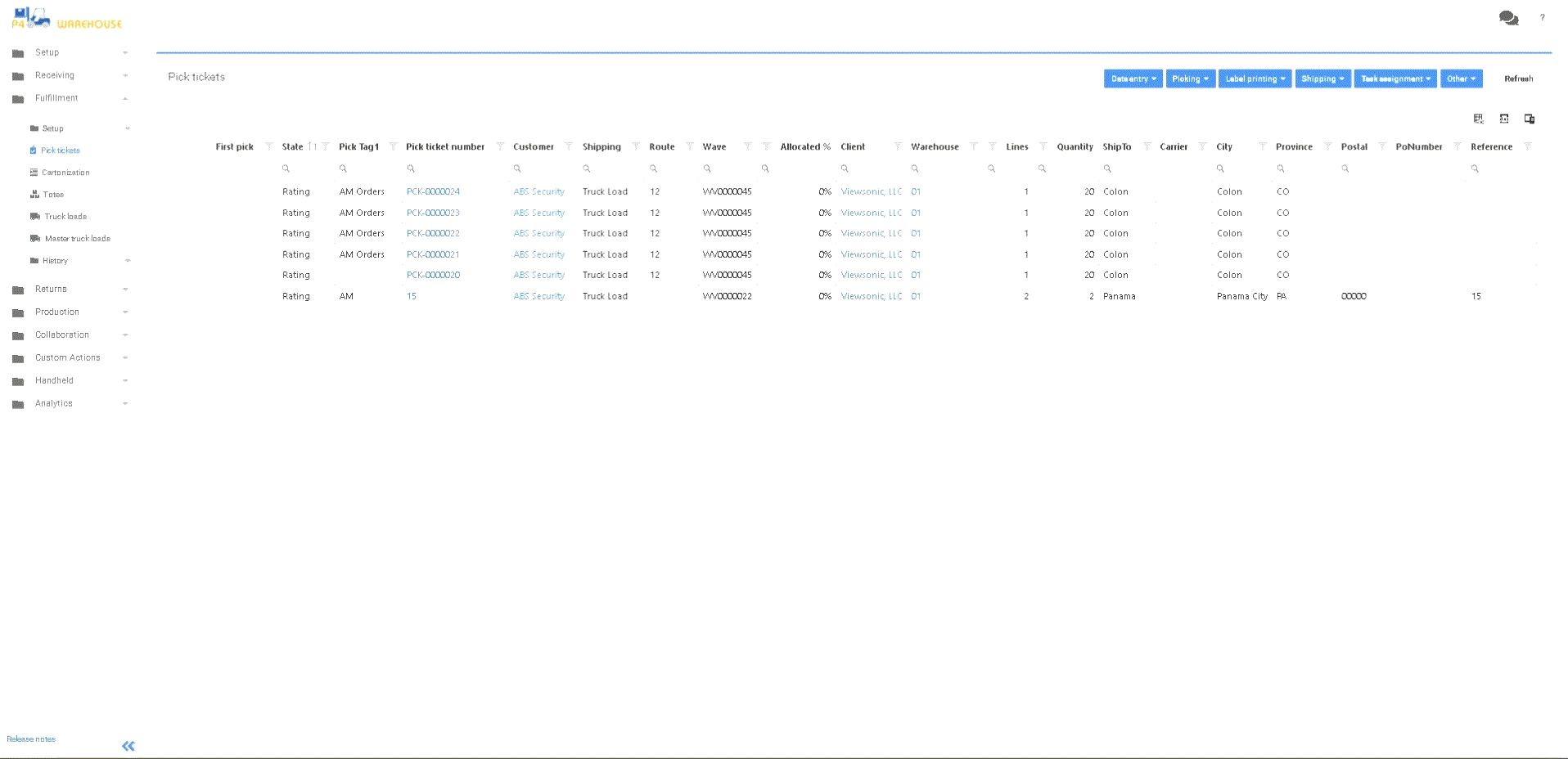Open the Data entry dropdown
The image size is (1568, 759).
(1133, 79)
